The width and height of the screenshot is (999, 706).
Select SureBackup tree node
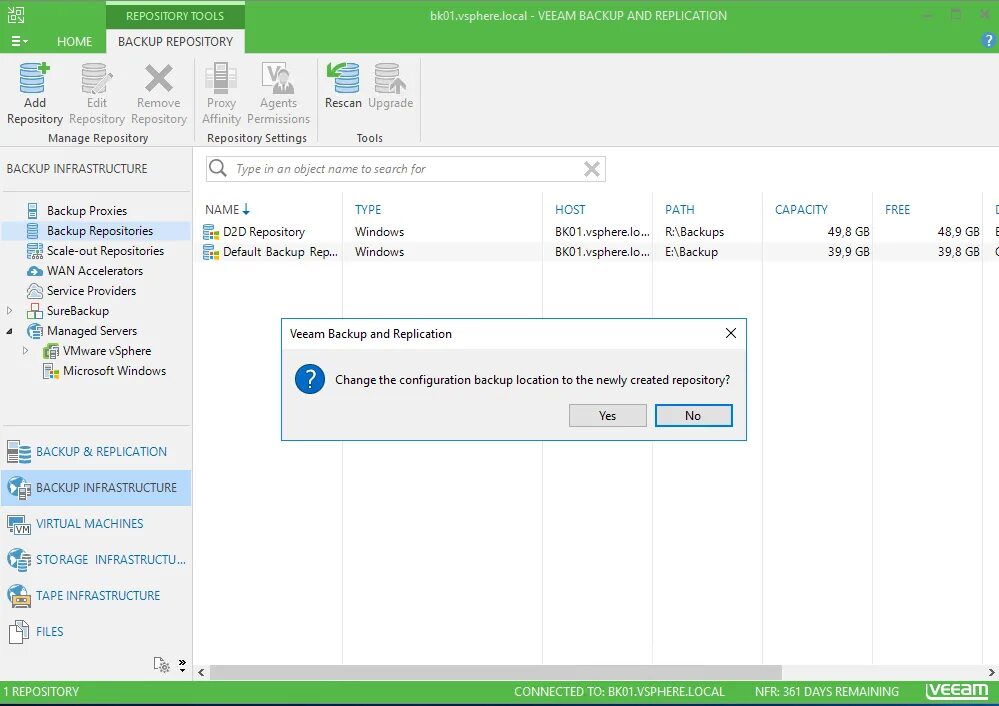pyautogui.click(x=78, y=311)
